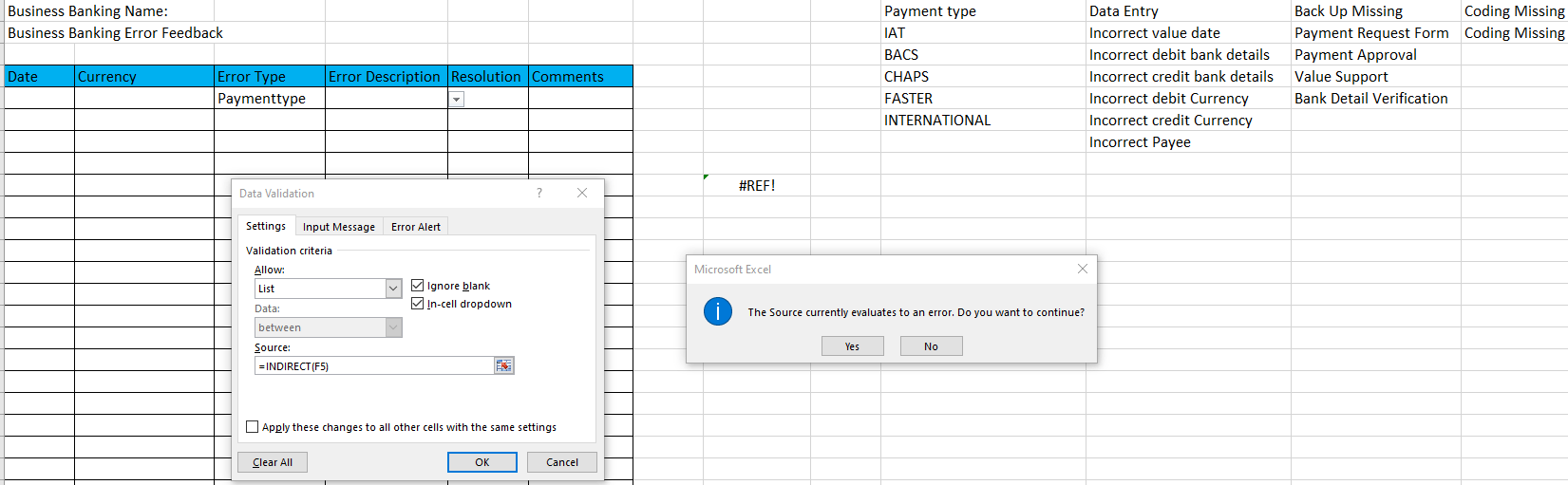Image resolution: width=1568 pixels, height=485 pixels.
Task: Select the CHAPS cell
Action: click(x=983, y=76)
